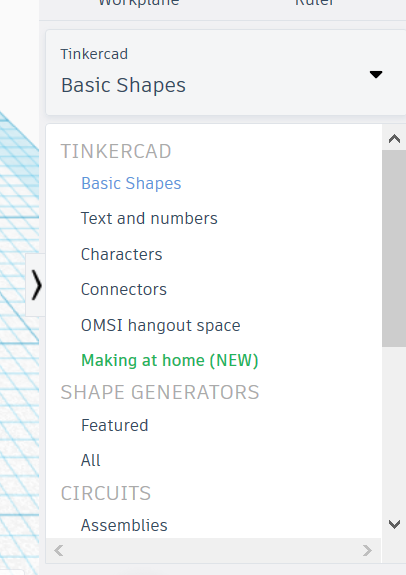Select the Characters category

121,254
